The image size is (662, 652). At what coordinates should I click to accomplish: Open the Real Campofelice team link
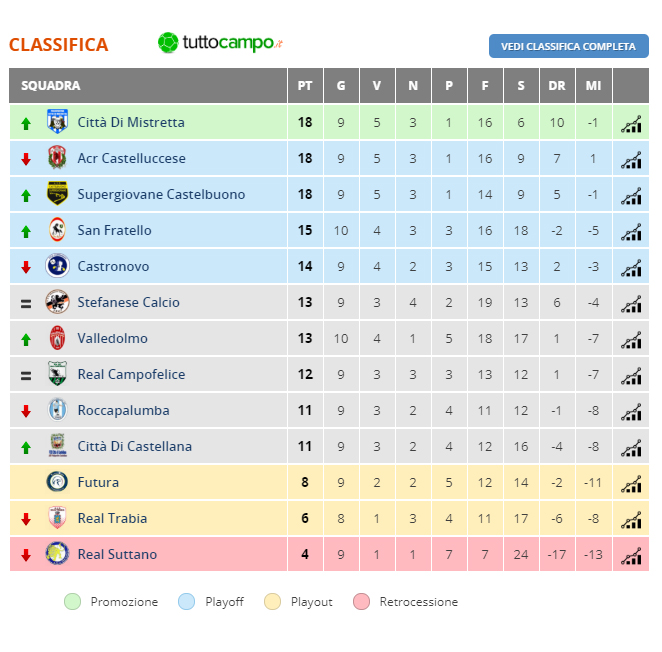point(131,375)
